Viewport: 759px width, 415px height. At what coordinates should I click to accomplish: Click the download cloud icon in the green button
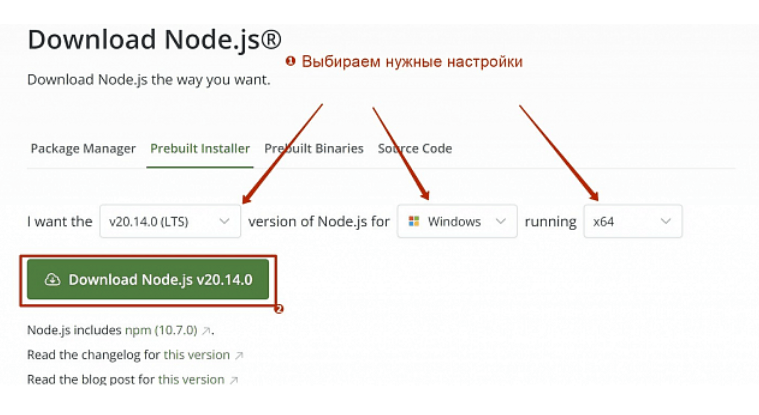click(53, 280)
